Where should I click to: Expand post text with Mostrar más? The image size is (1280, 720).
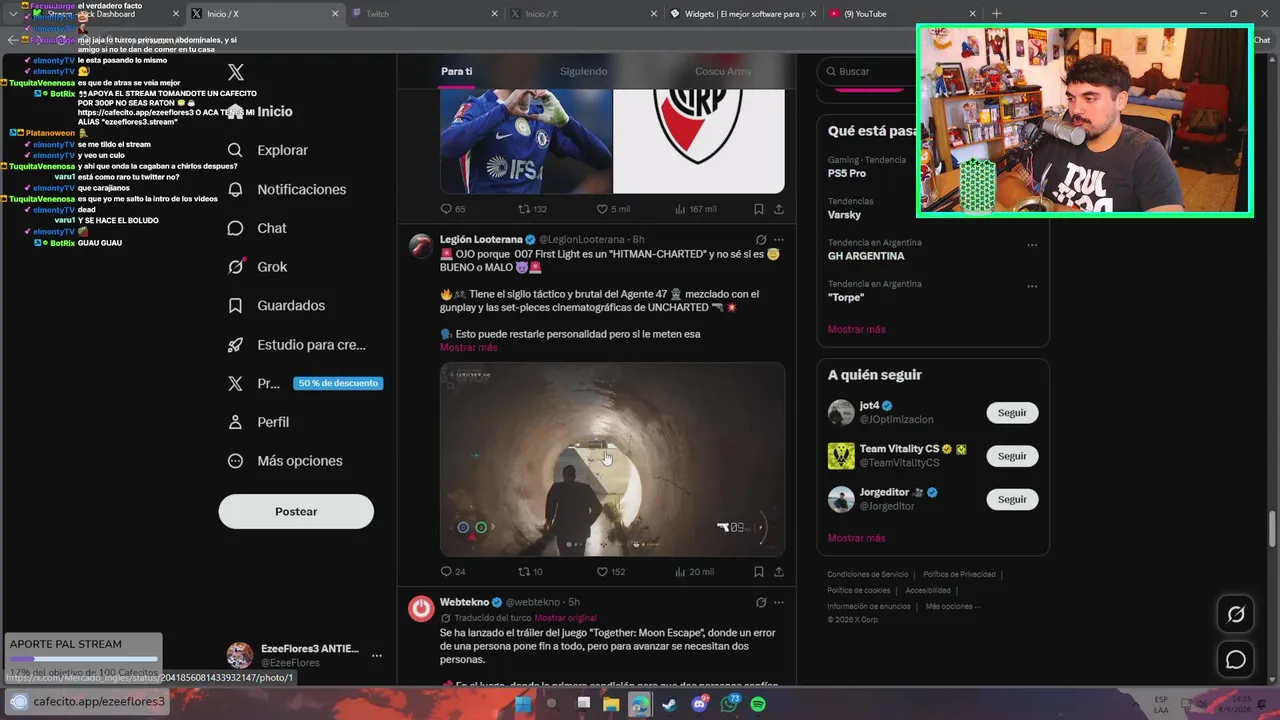pos(468,347)
